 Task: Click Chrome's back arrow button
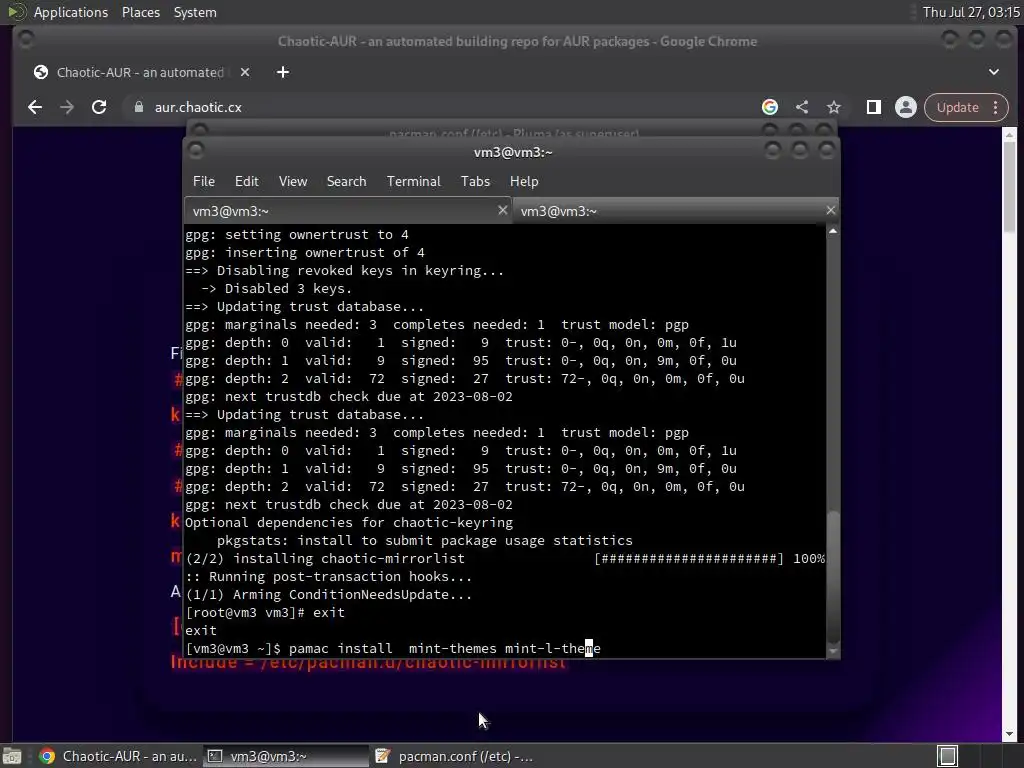coord(35,107)
